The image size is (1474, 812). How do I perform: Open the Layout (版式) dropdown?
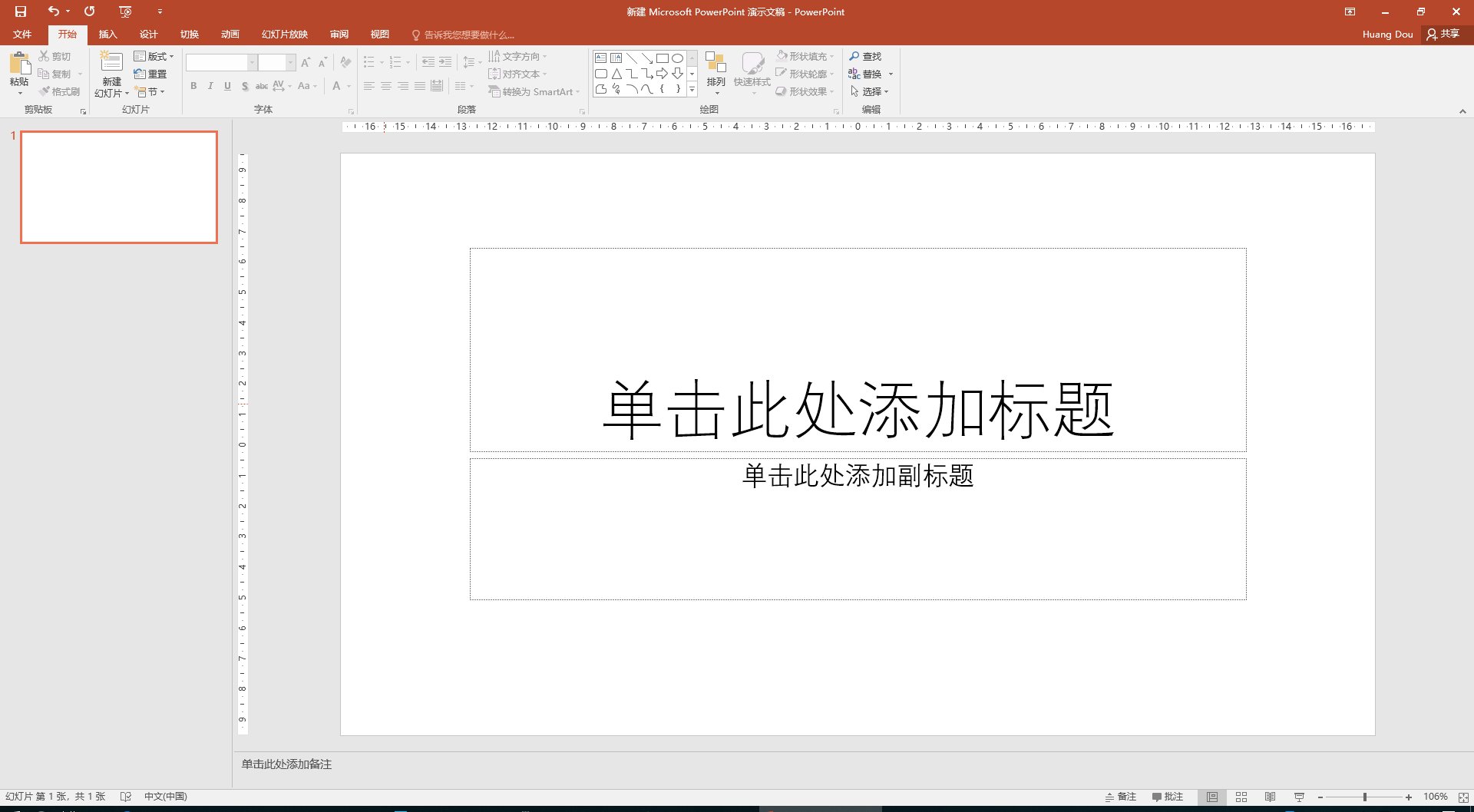tap(154, 56)
